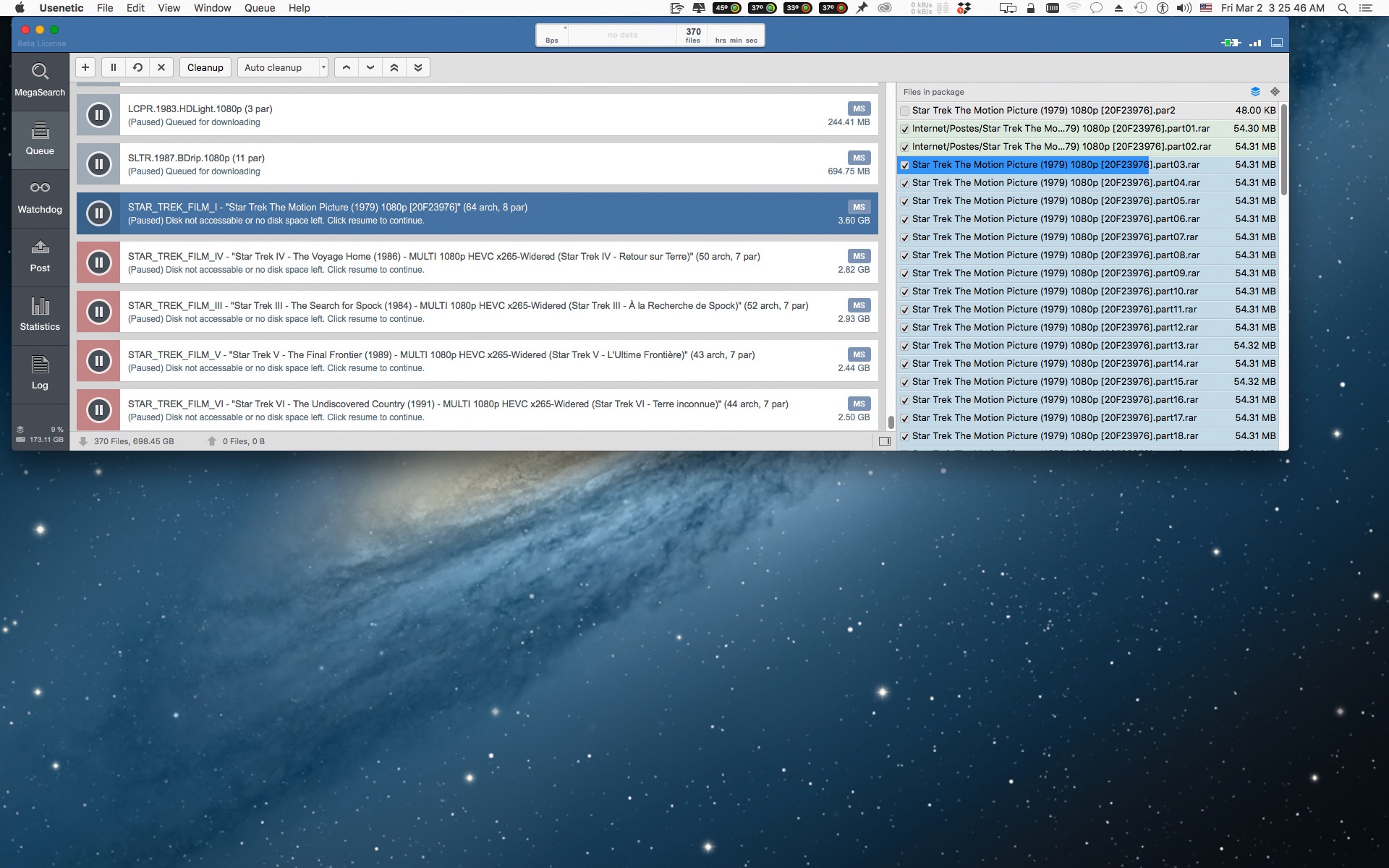Click the diamond icon in Files in package header
This screenshot has height=868, width=1389.
pos(1275,92)
